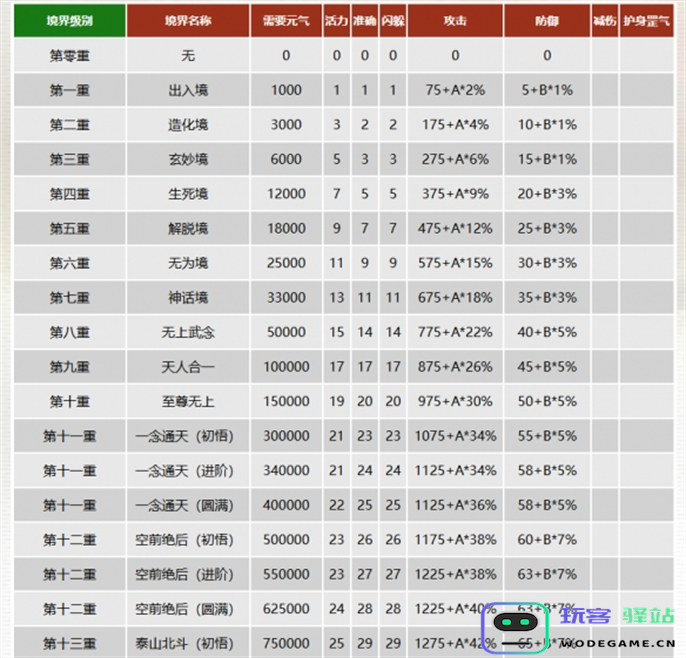The image size is (686, 658).
Task: Click the 玄妙境 realm name
Action: [188, 159]
